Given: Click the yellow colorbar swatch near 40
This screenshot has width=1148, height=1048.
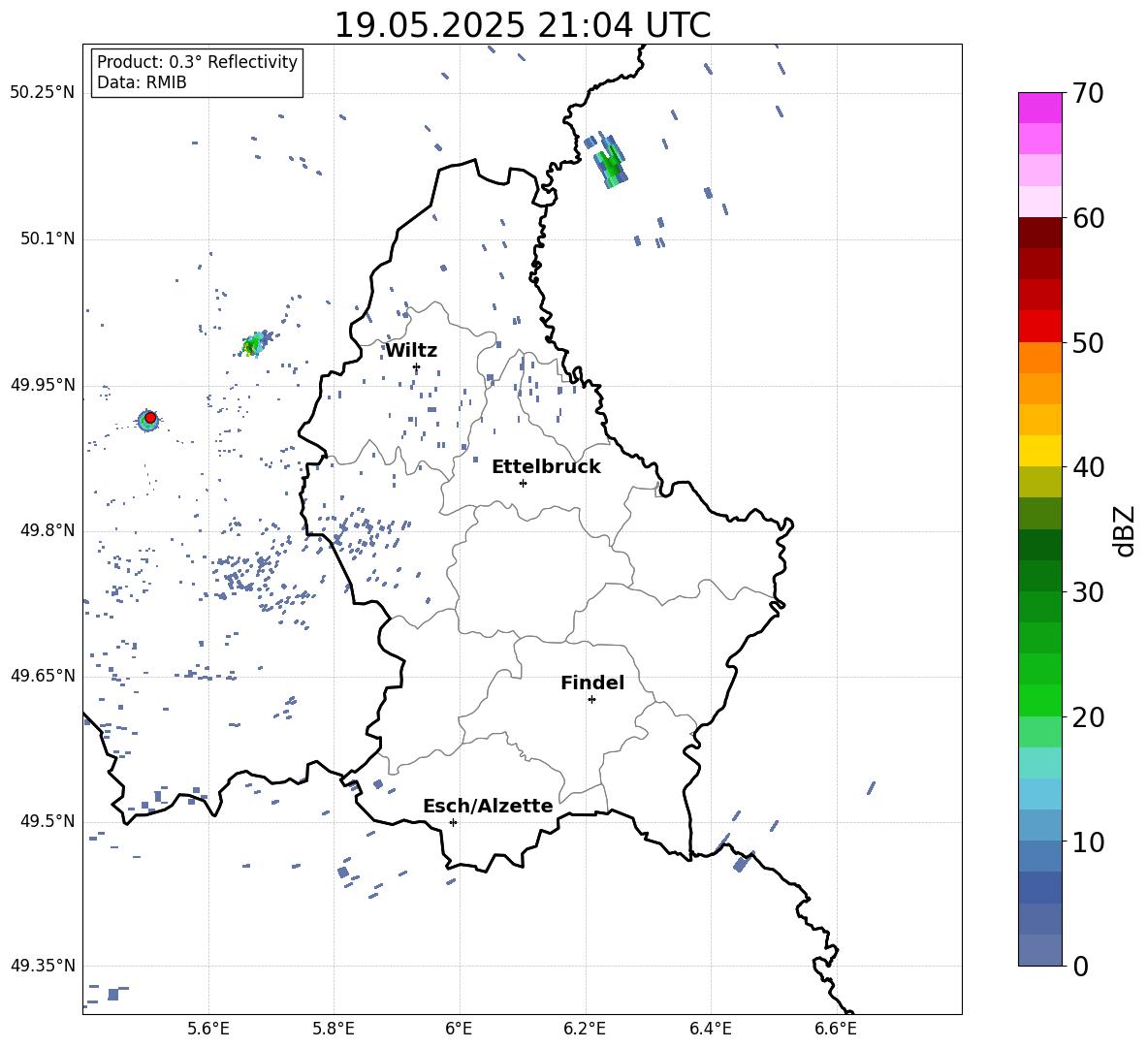Looking at the screenshot, I should pos(1039,451).
